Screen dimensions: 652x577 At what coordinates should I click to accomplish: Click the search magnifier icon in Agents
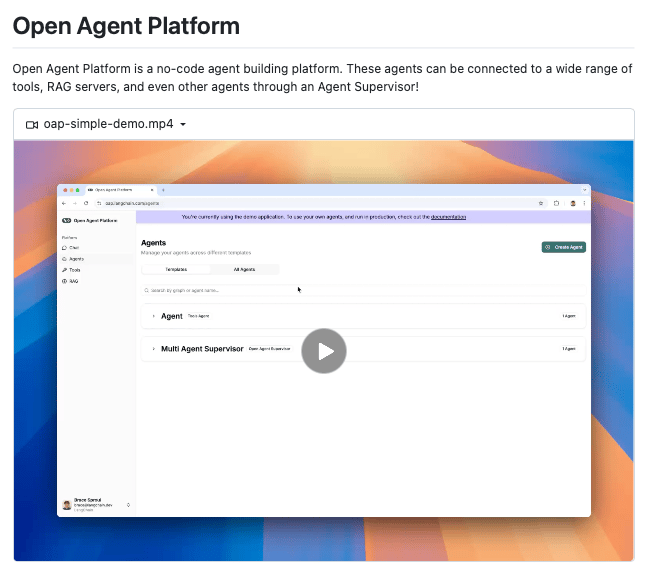(146, 291)
